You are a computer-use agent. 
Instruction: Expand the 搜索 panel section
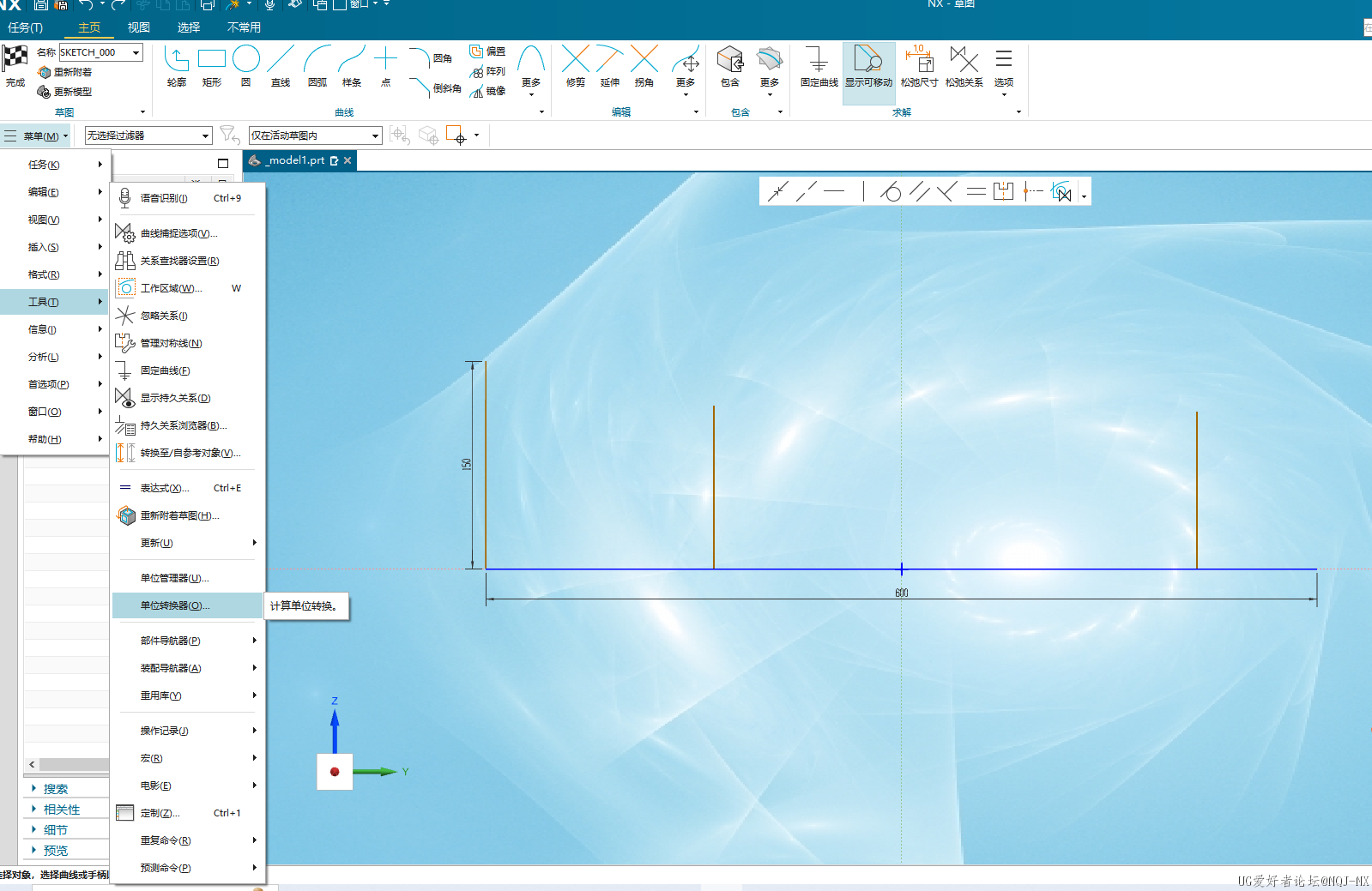tap(55, 789)
